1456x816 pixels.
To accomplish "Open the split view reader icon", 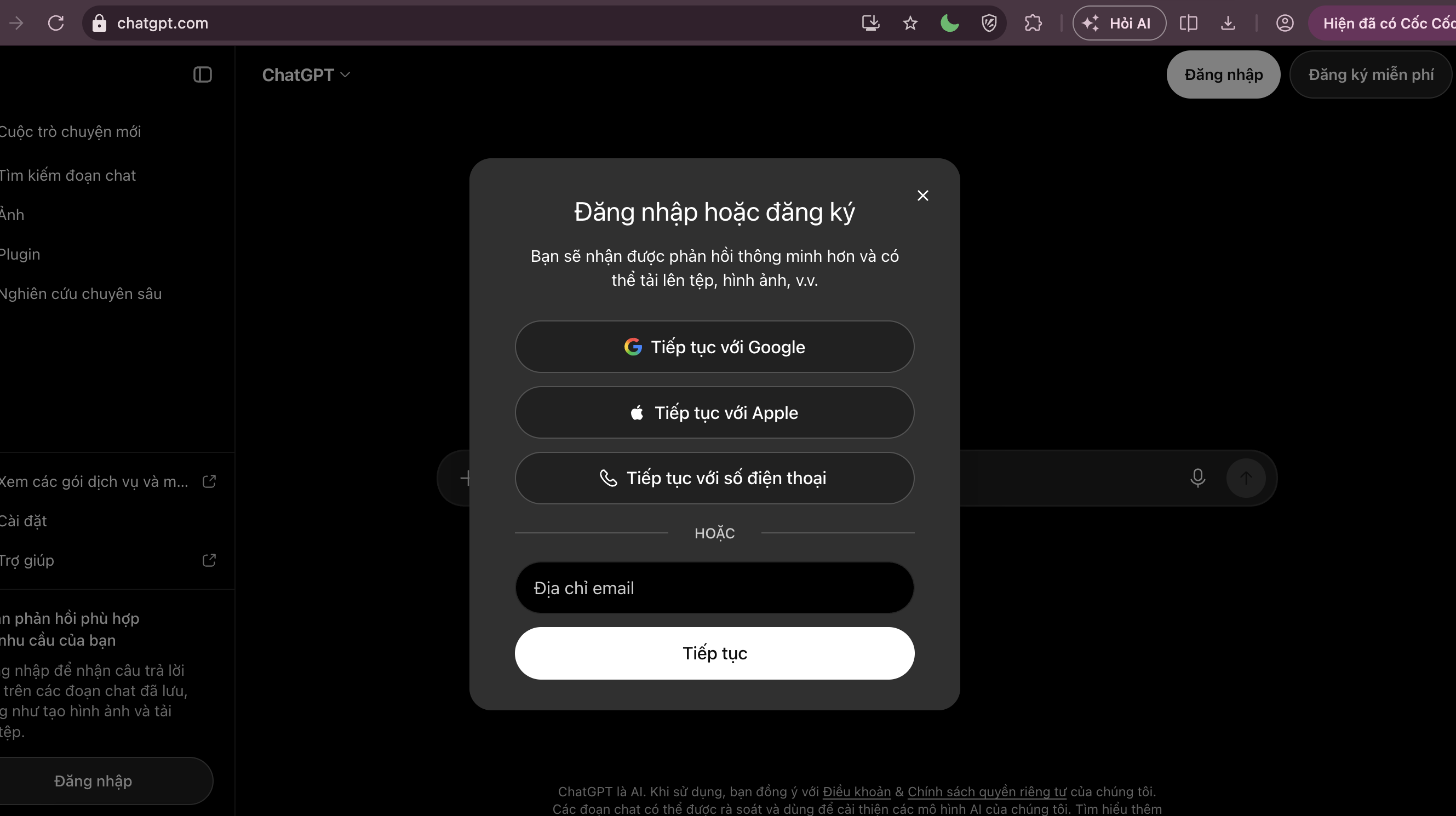I will (x=1188, y=23).
